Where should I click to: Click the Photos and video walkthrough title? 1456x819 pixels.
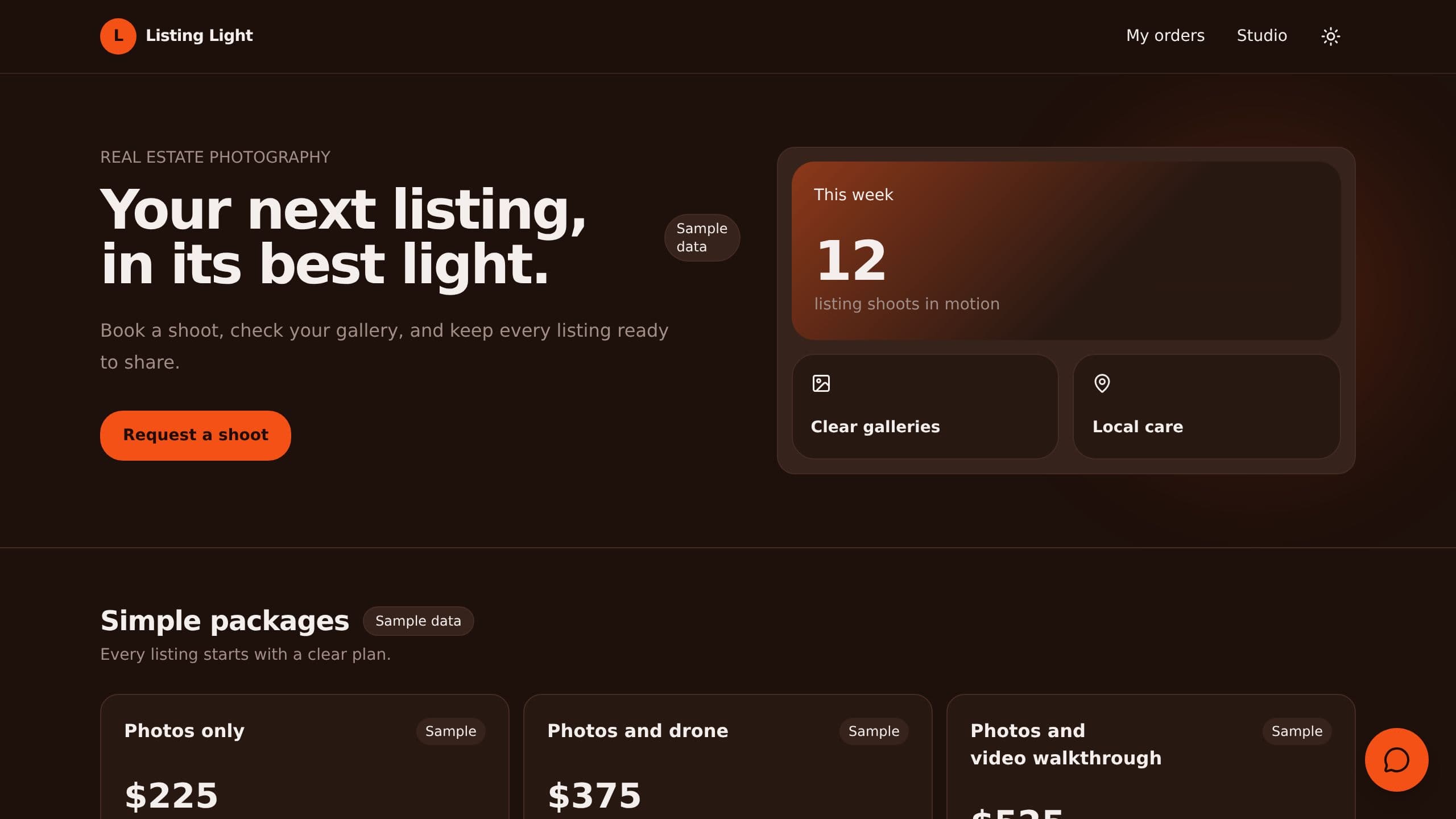(x=1066, y=744)
